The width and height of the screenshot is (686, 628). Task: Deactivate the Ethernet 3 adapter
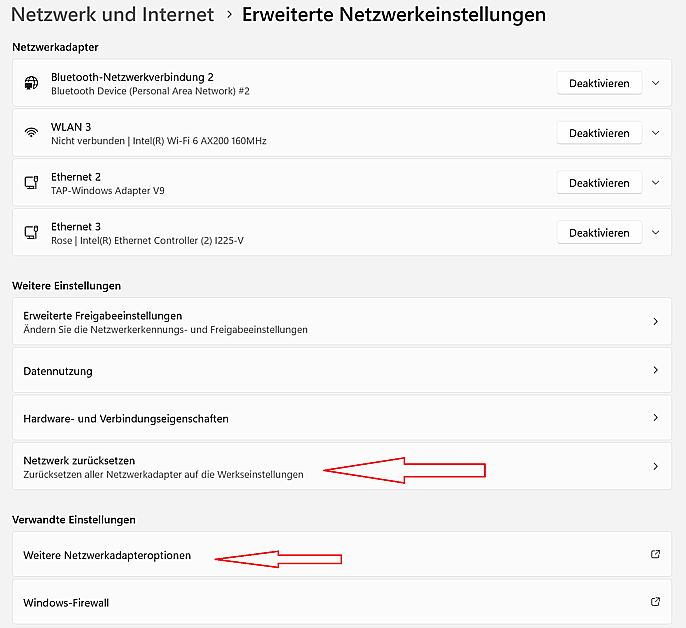(x=599, y=233)
